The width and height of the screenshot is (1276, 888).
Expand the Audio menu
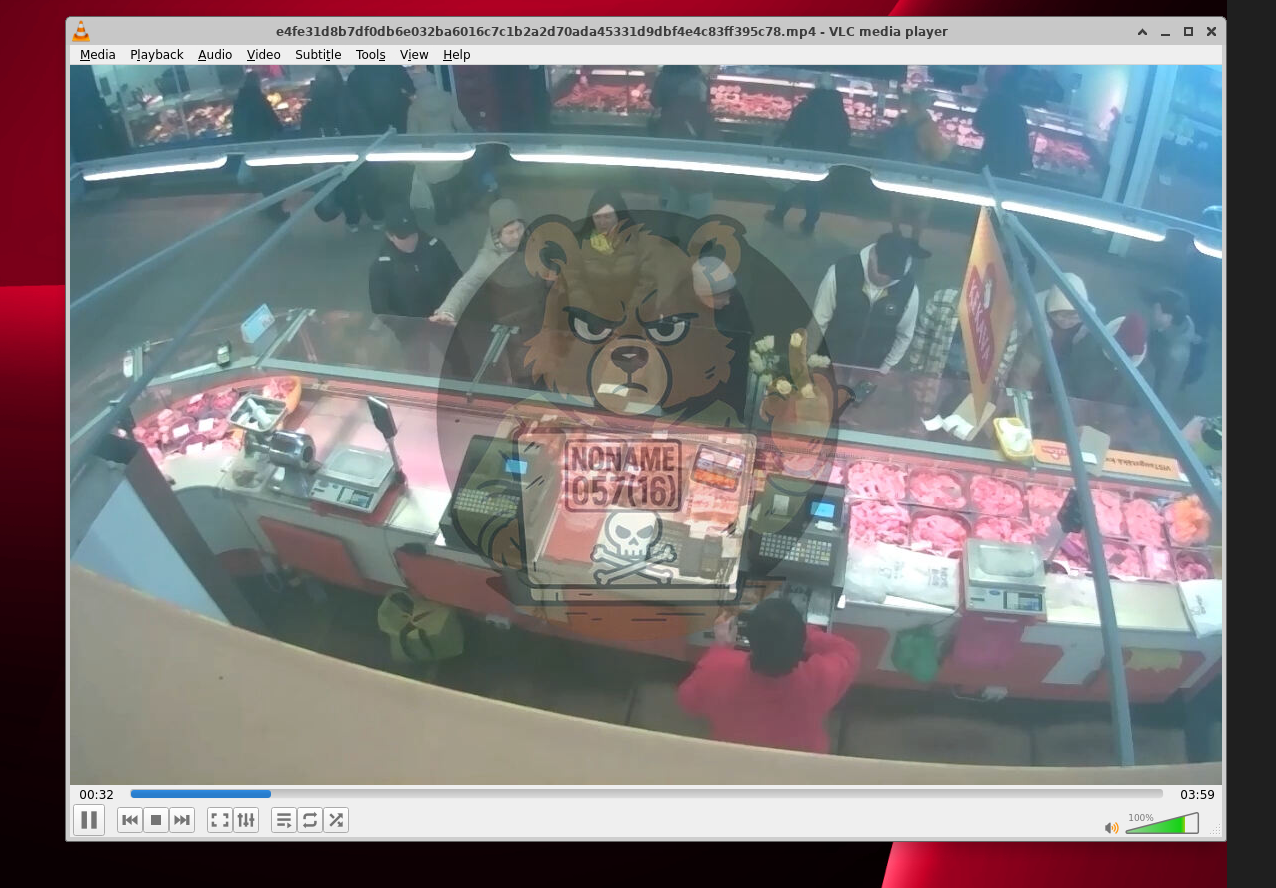point(215,55)
